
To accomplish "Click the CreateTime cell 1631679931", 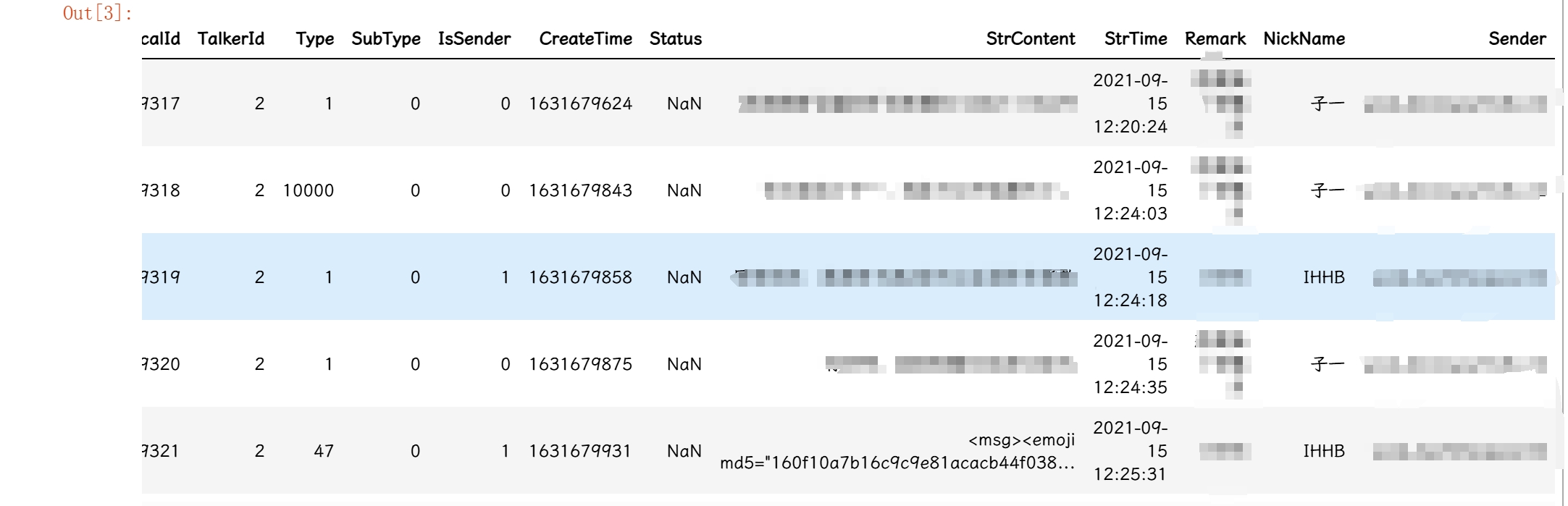I will [580, 451].
